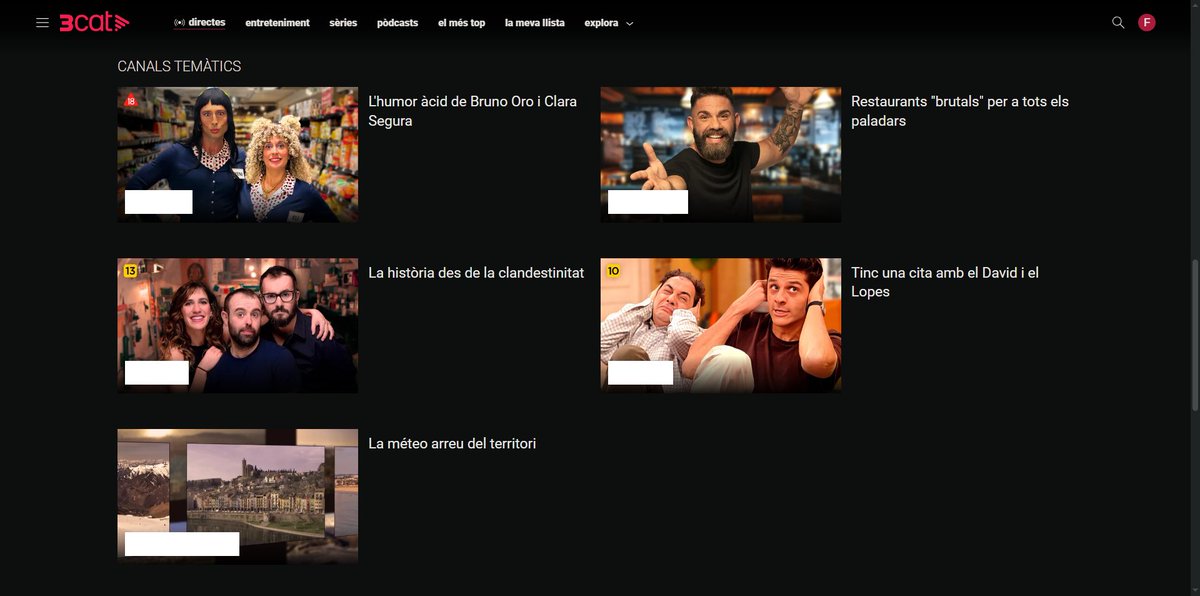Expand the explora dropdown

609,23
